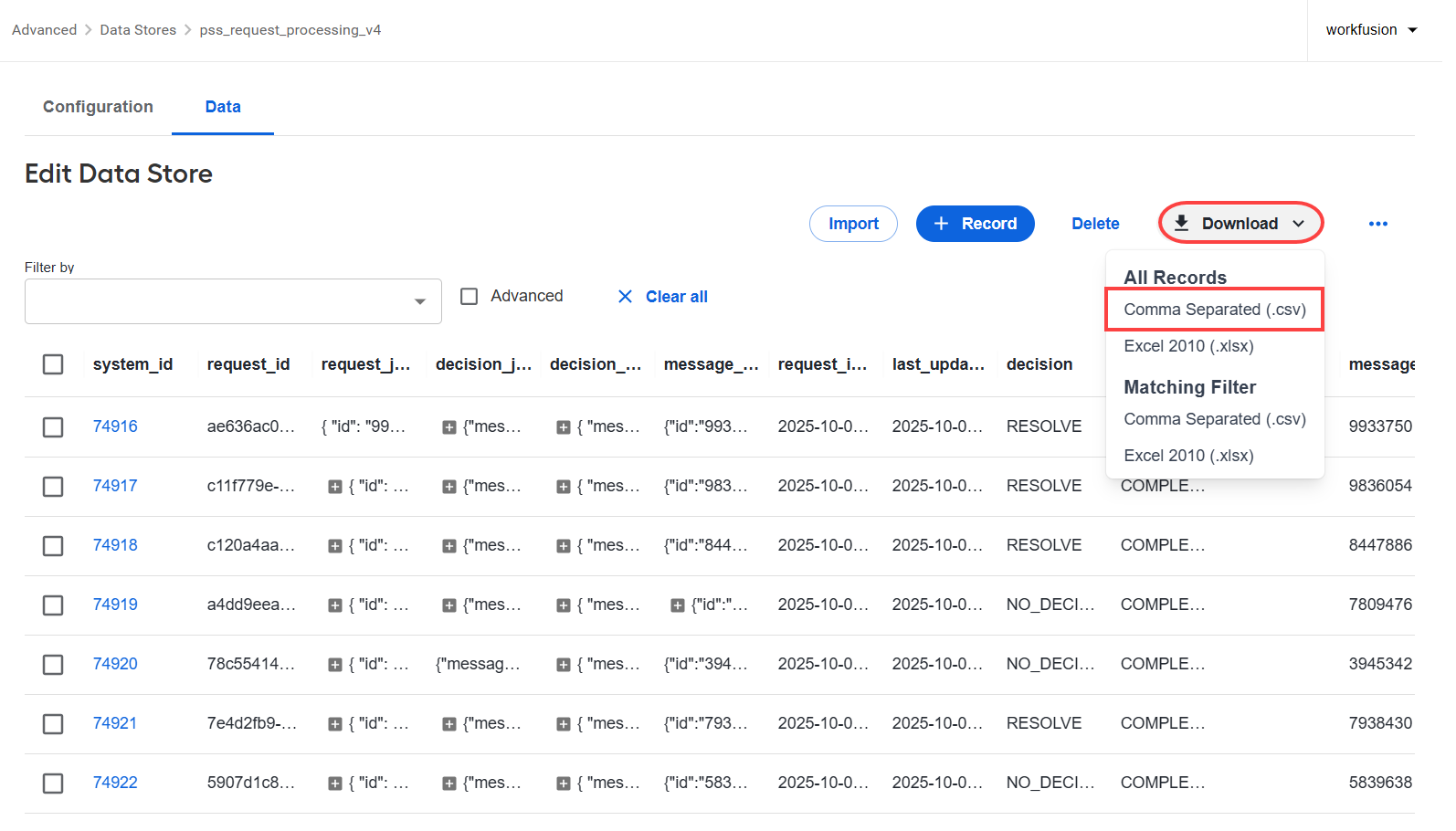
Task: Add a new Record
Action: tap(975, 224)
